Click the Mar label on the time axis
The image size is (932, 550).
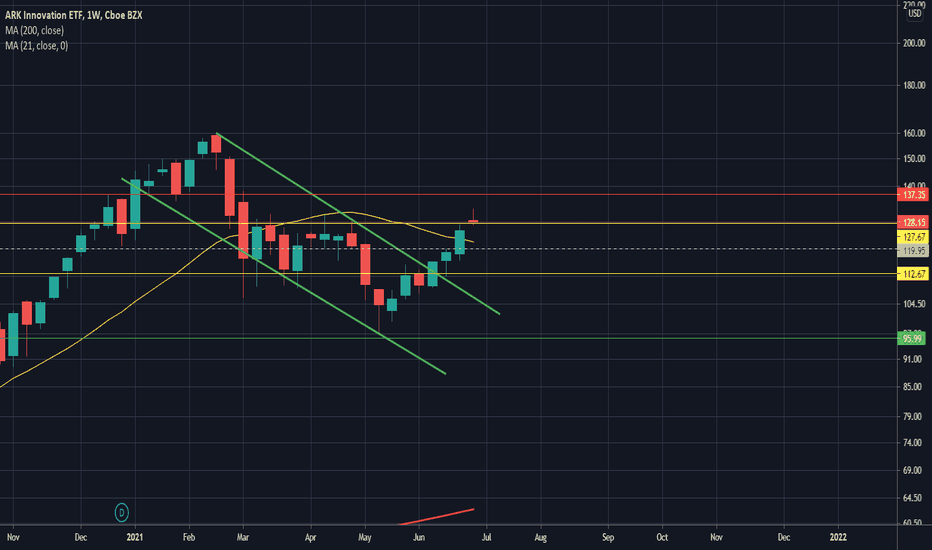pos(243,538)
